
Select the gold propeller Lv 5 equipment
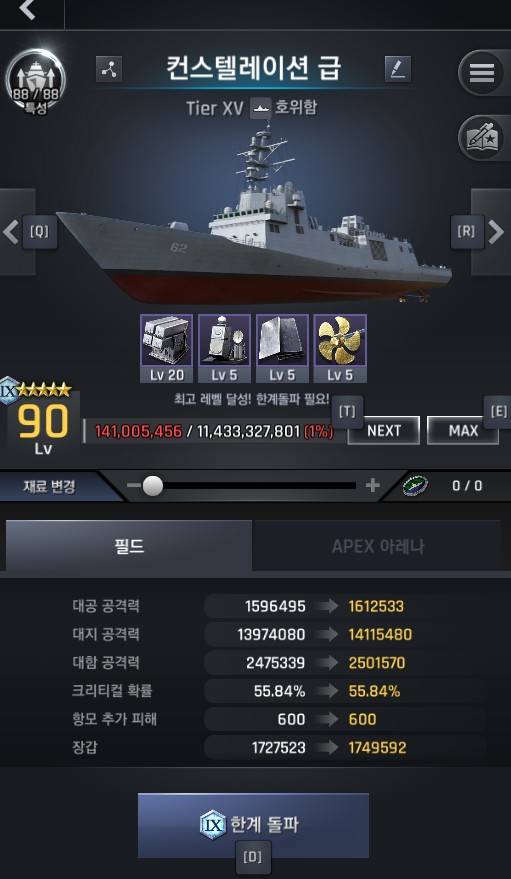pos(340,348)
